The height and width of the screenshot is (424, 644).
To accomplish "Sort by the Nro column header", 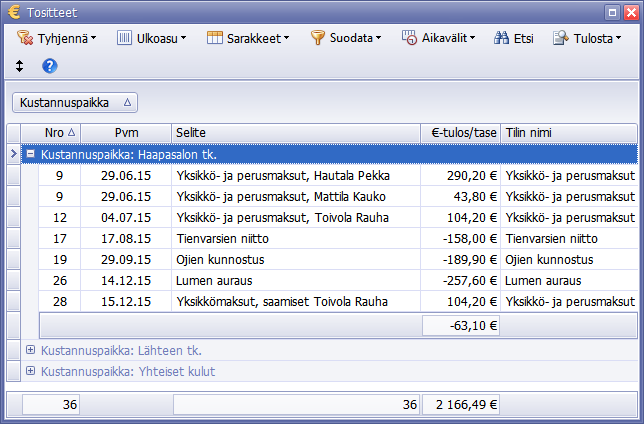I will coord(51,133).
